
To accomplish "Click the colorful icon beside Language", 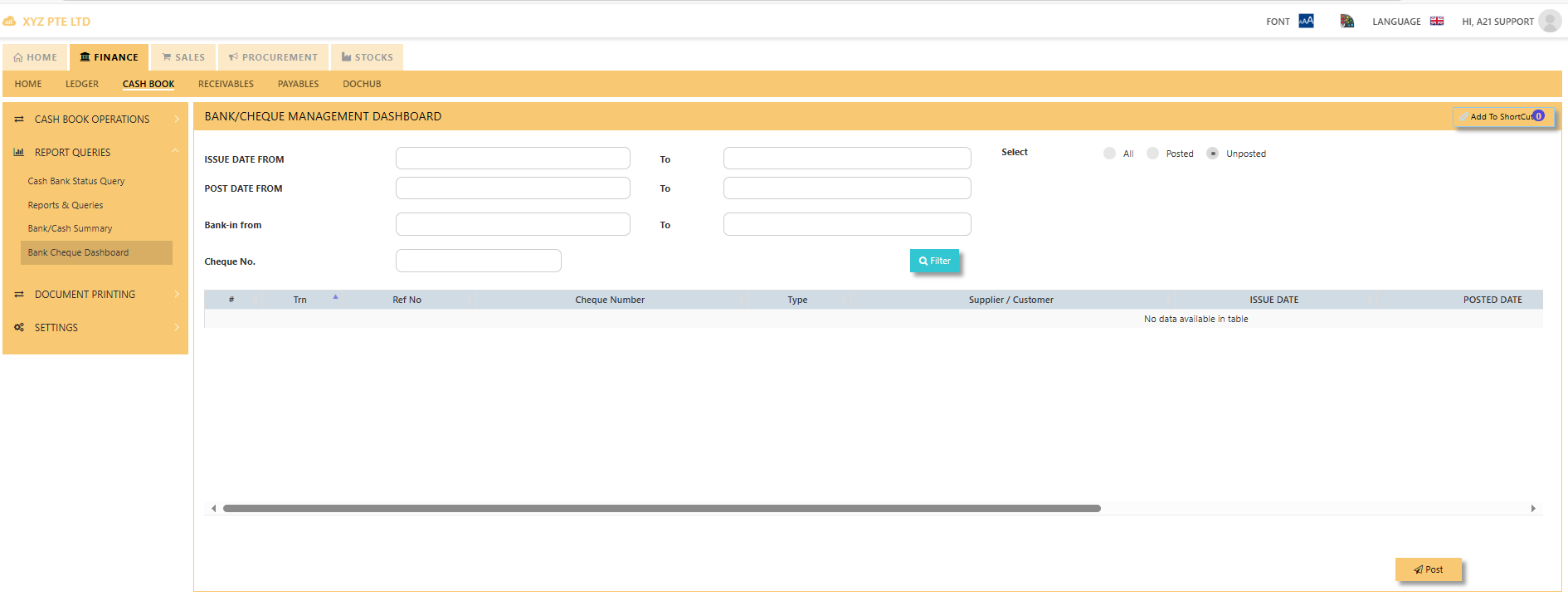I will [1346, 21].
